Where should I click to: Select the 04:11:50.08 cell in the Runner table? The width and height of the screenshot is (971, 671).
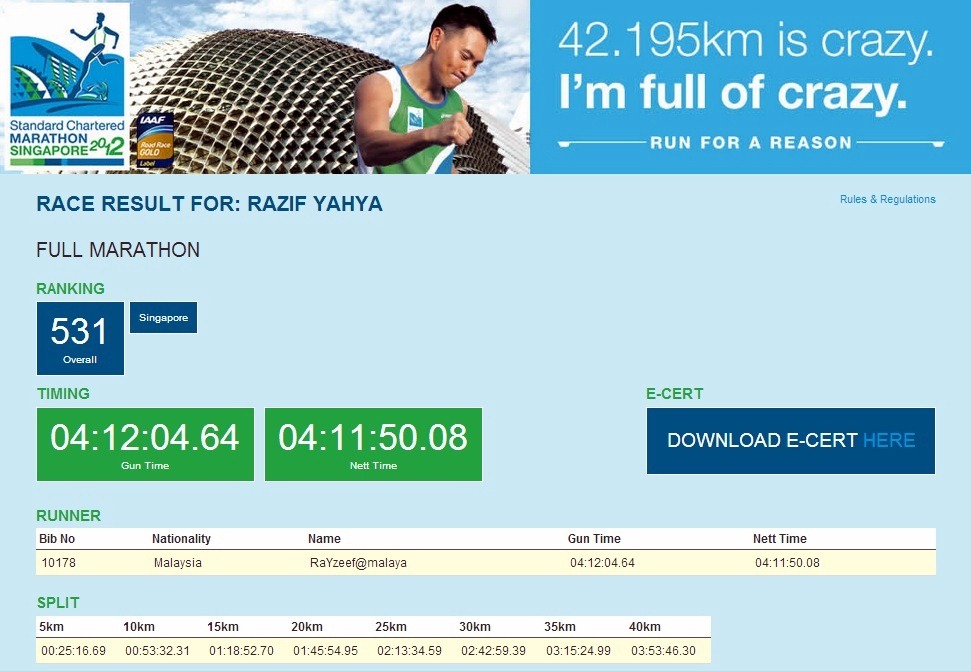[x=787, y=563]
